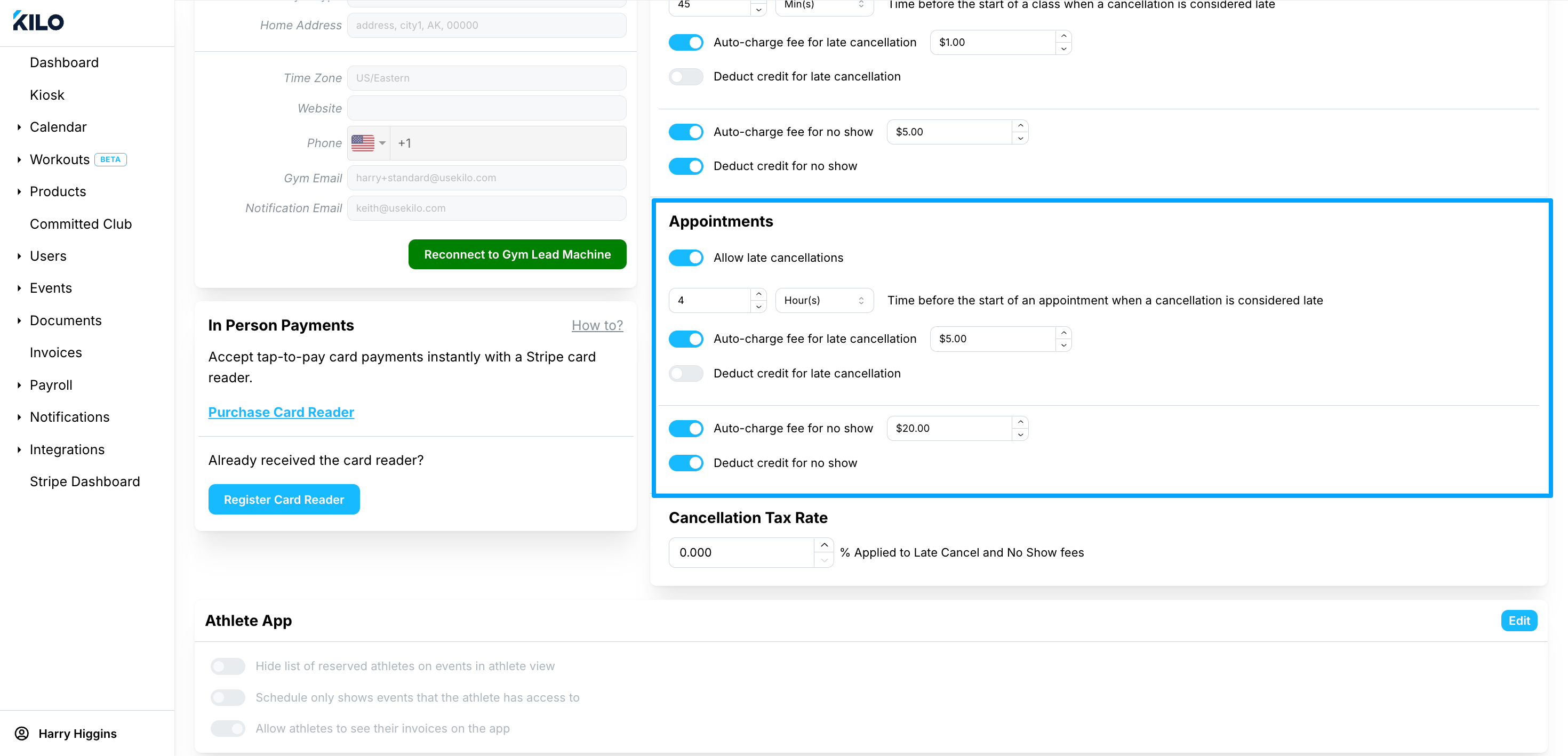The image size is (1568, 756).
Task: Go to Stripe Dashboard in sidebar
Action: (x=85, y=481)
